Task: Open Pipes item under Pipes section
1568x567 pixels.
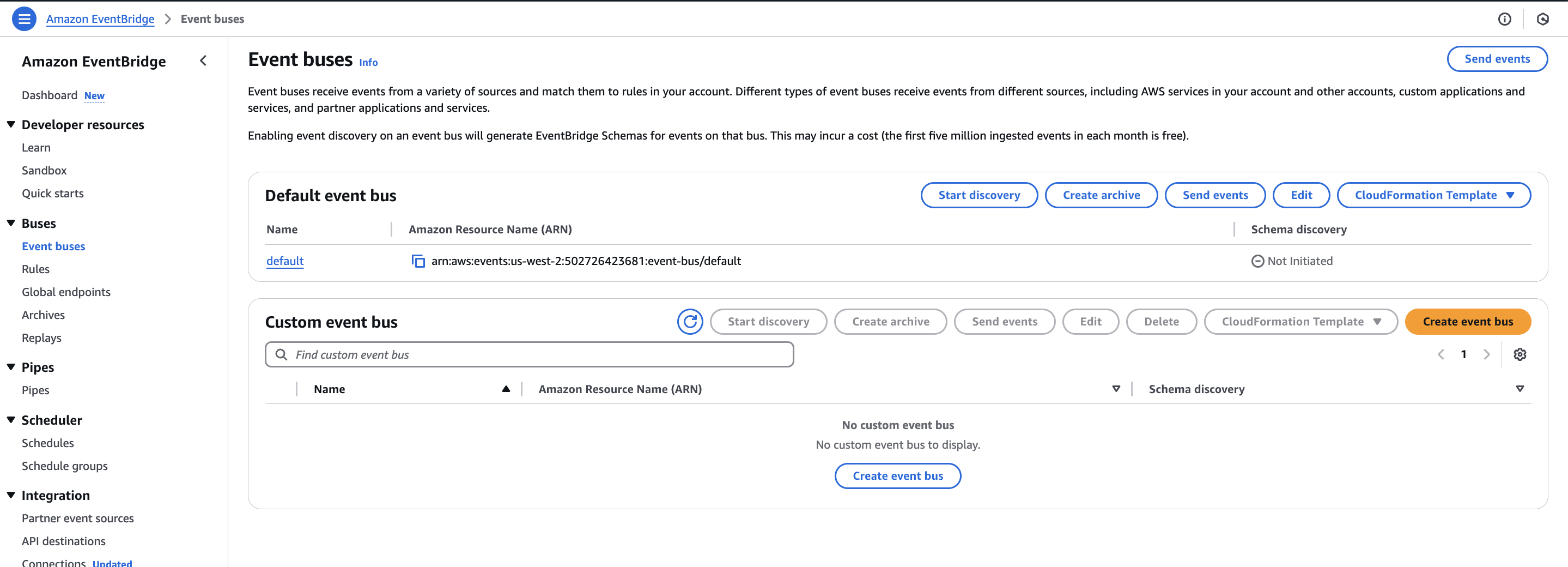Action: 35,390
